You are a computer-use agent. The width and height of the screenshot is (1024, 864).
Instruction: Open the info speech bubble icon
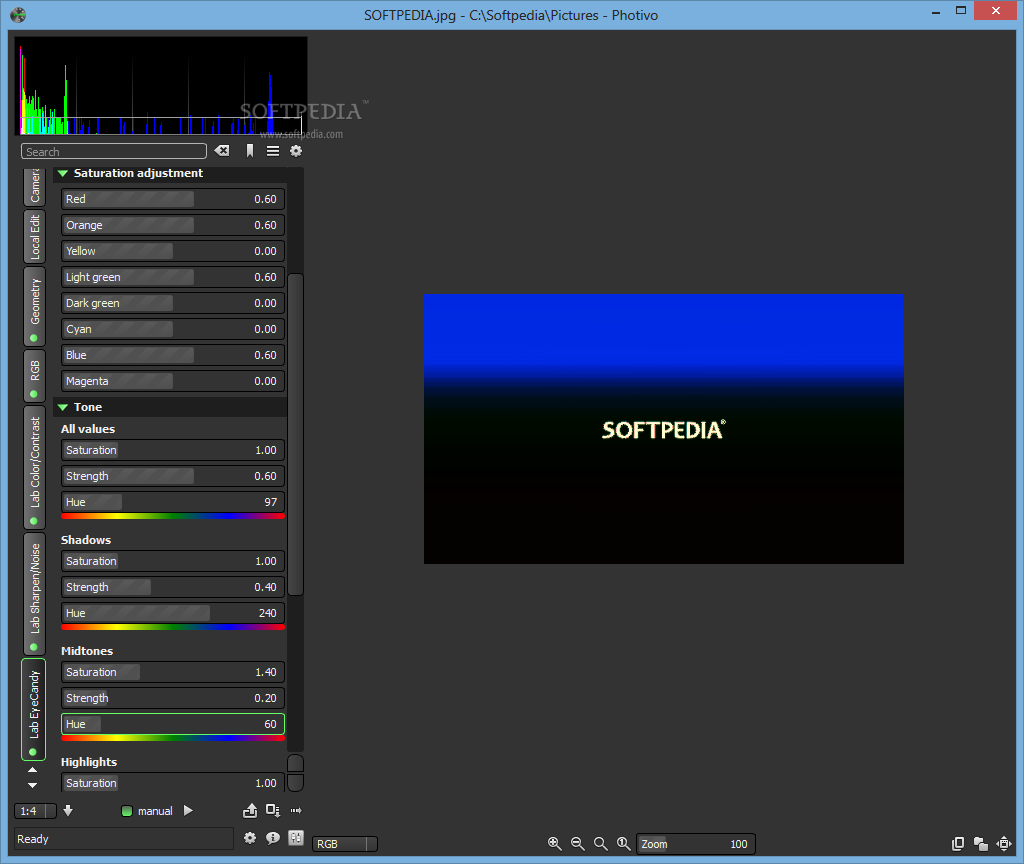point(273,838)
